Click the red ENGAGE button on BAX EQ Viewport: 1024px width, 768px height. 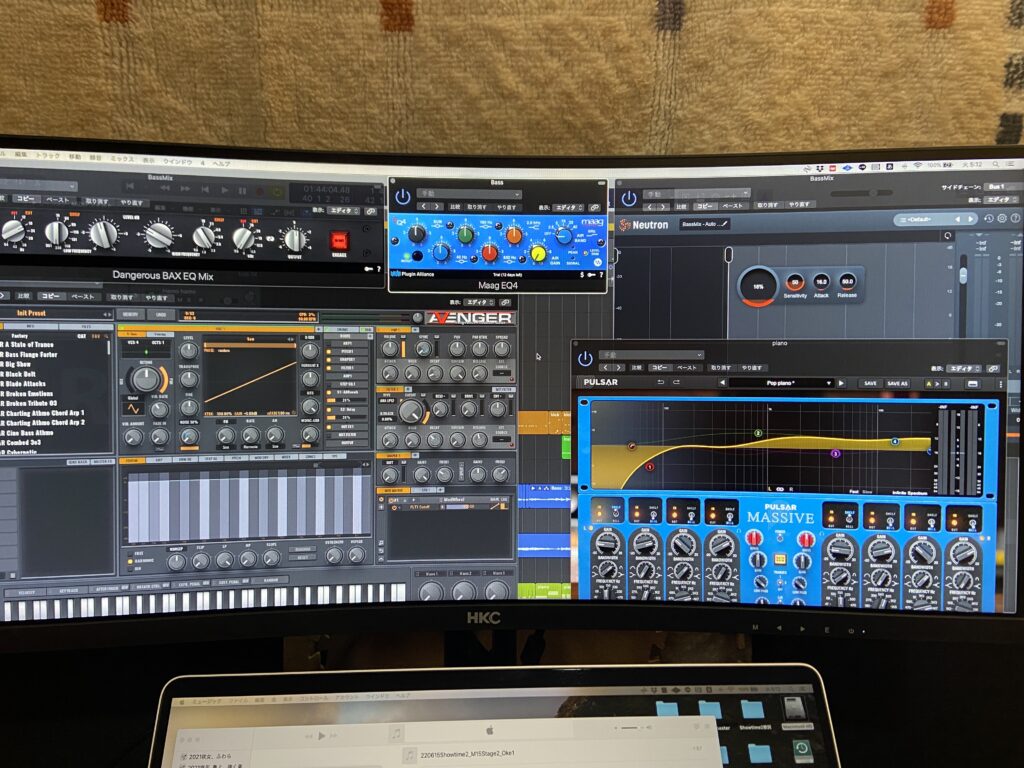(x=339, y=241)
